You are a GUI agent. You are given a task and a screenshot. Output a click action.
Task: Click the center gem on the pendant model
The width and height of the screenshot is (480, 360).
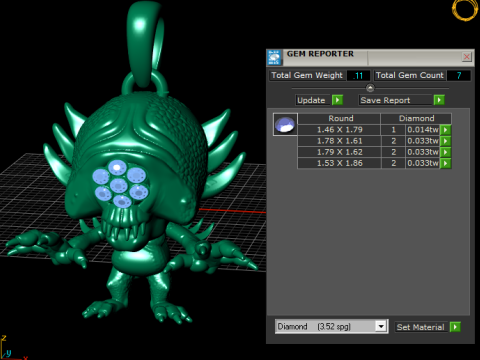119,185
